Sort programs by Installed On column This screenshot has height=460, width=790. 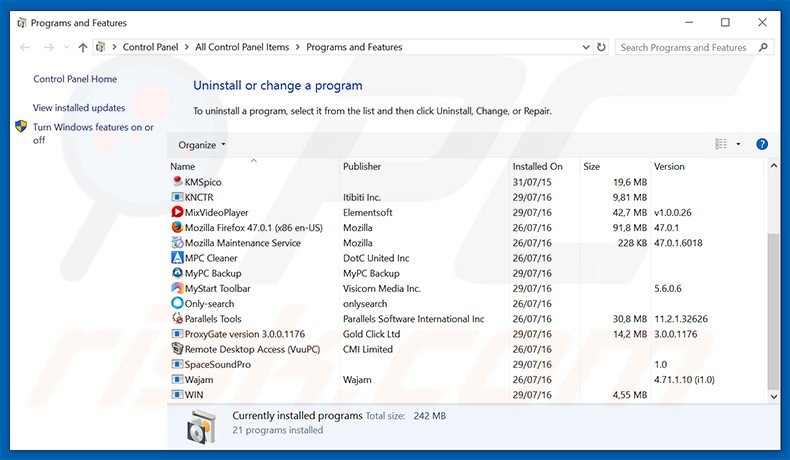537,166
